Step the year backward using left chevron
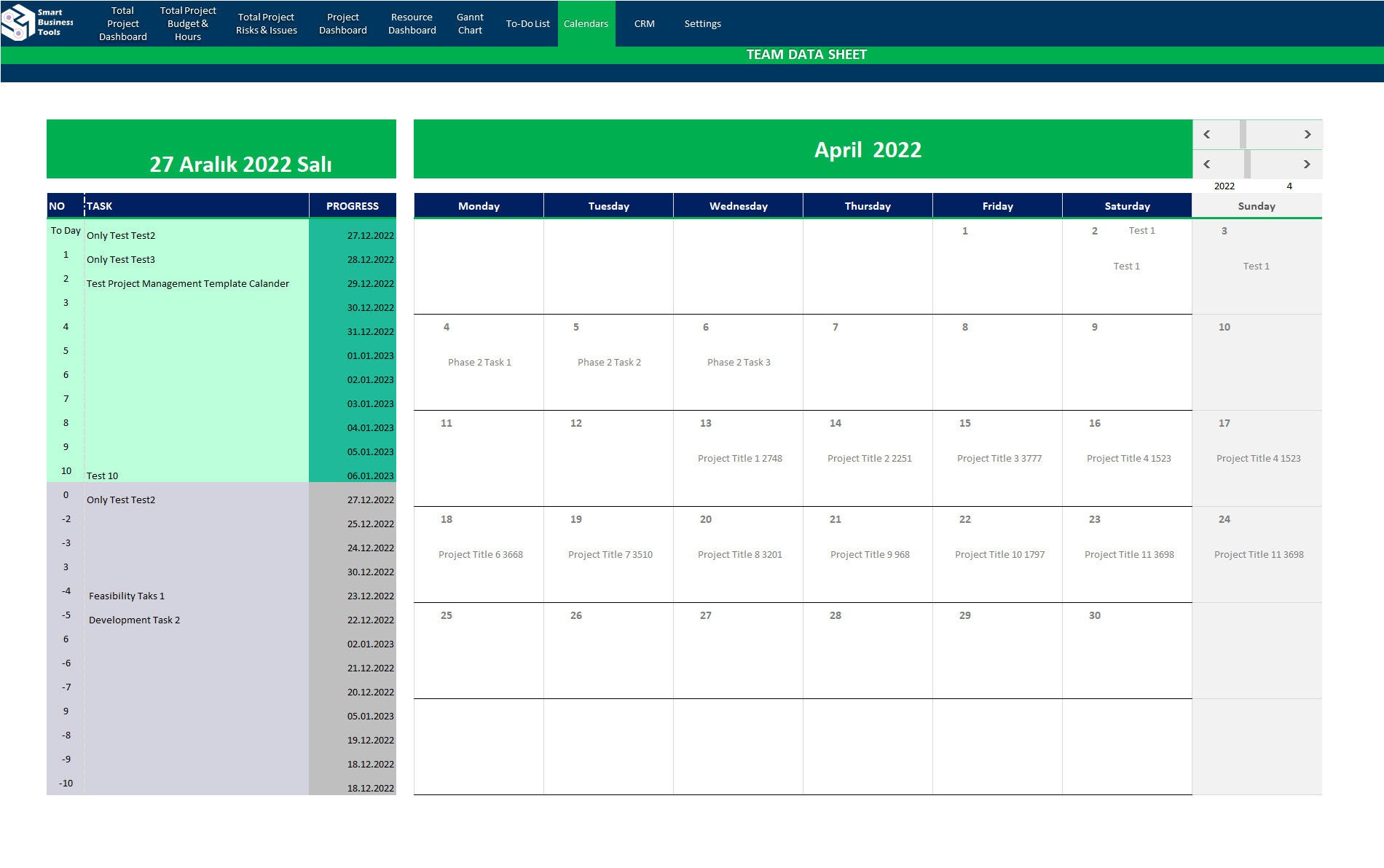 coord(1207,135)
